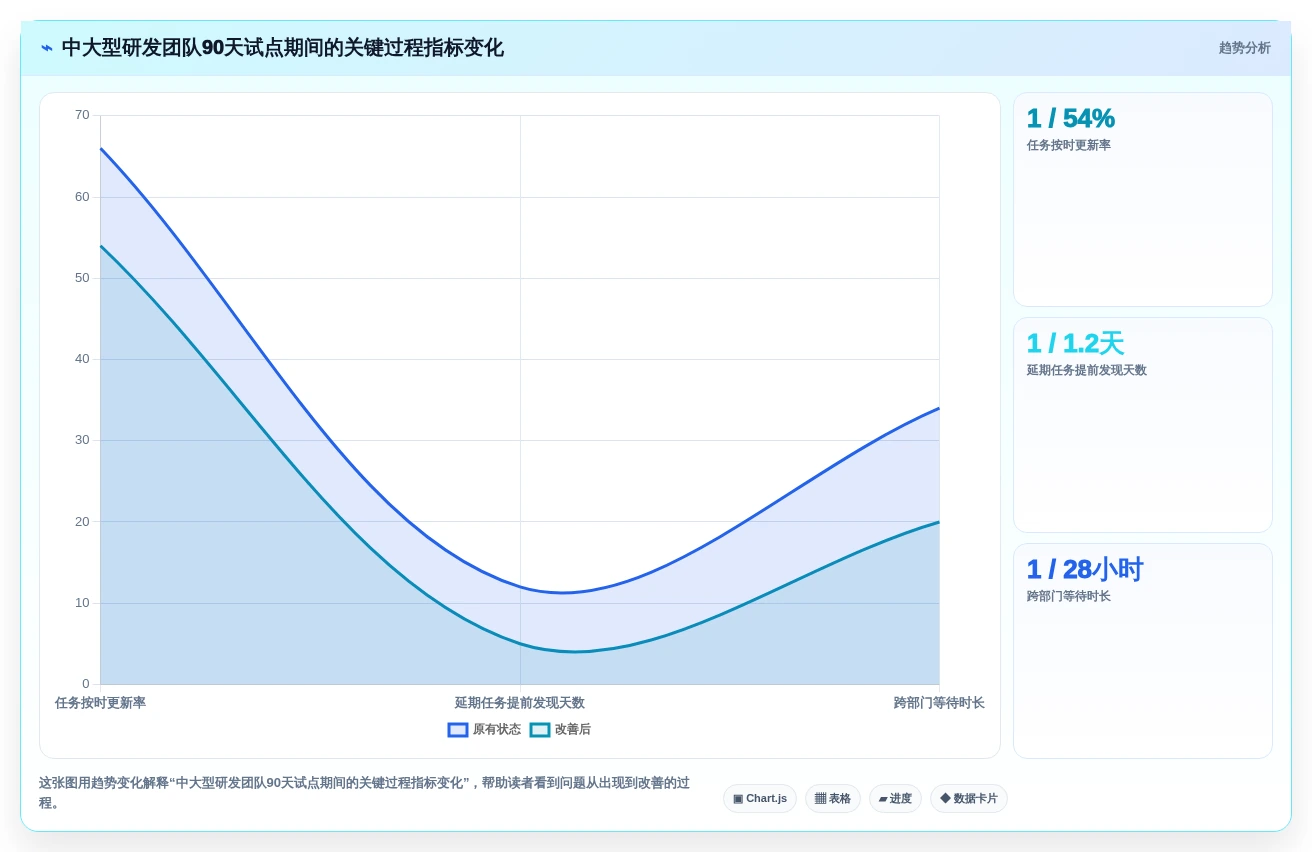1312x852 pixels.
Task: Click the 趋势分析 label in header
Action: coord(1244,48)
